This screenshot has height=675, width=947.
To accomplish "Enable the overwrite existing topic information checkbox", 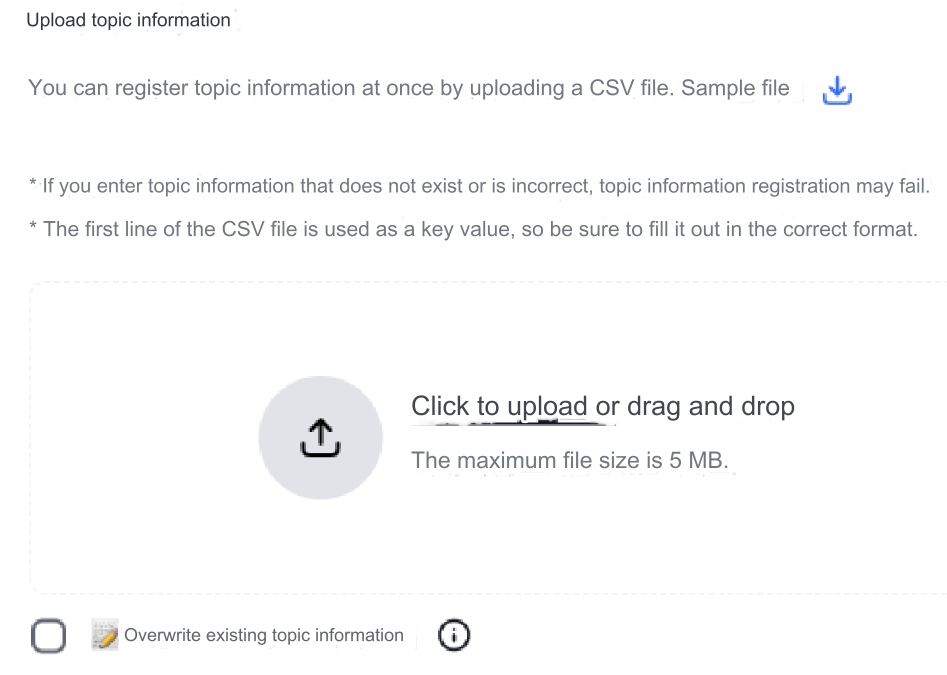I will pyautogui.click(x=49, y=636).
